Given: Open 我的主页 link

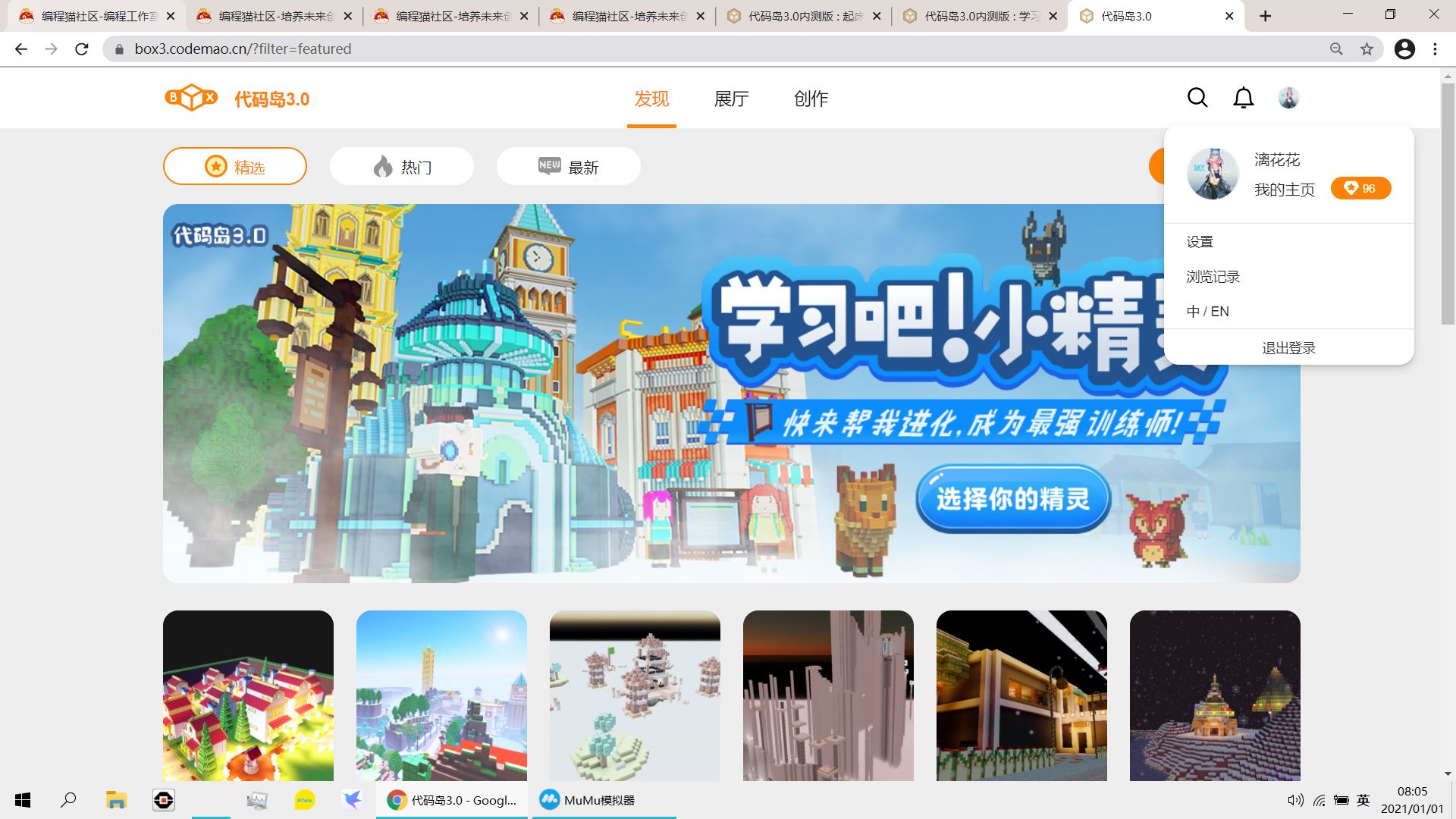Looking at the screenshot, I should pos(1285,190).
